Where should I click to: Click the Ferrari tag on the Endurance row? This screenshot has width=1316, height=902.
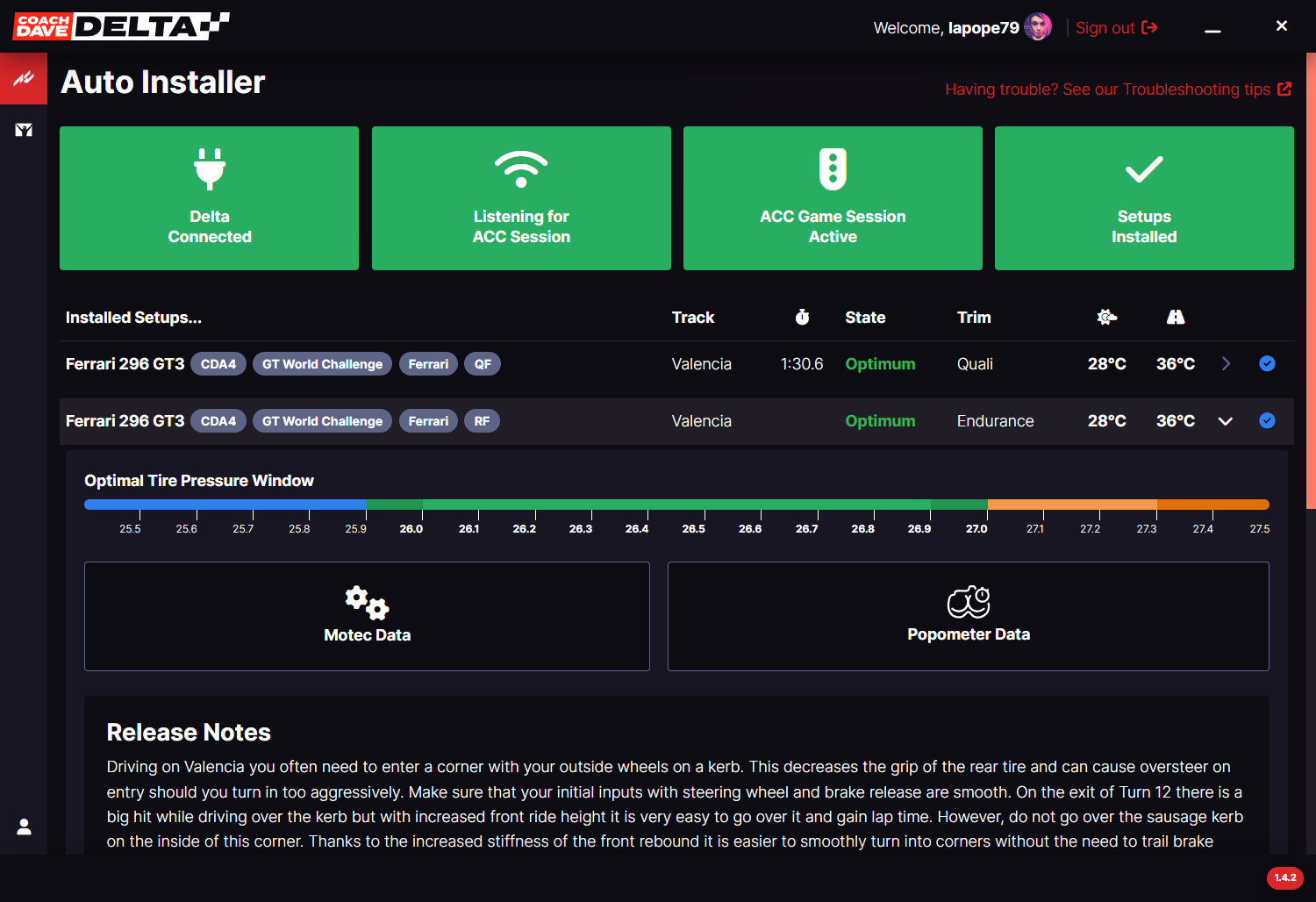tap(428, 421)
